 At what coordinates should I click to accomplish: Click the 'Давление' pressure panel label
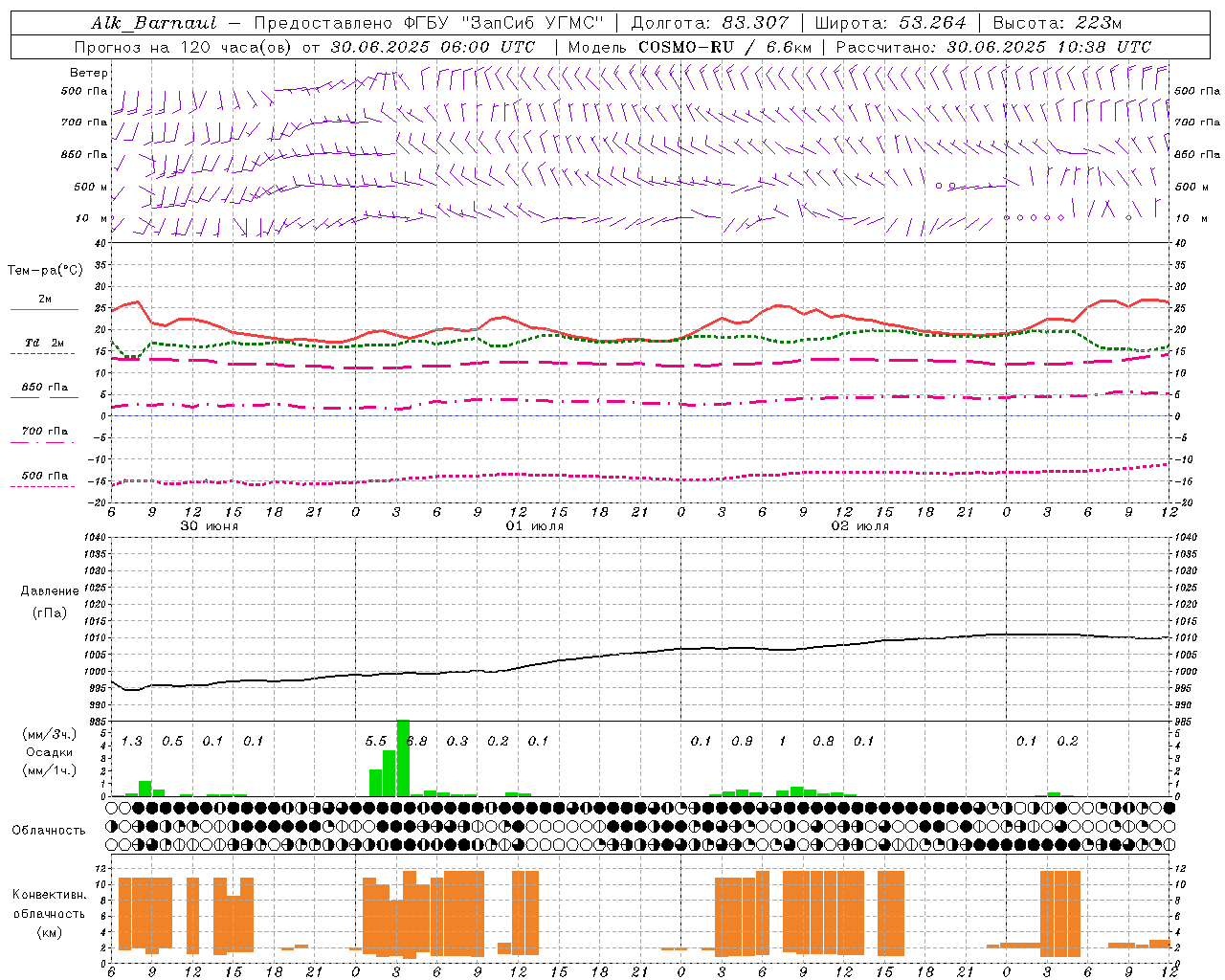(50, 591)
